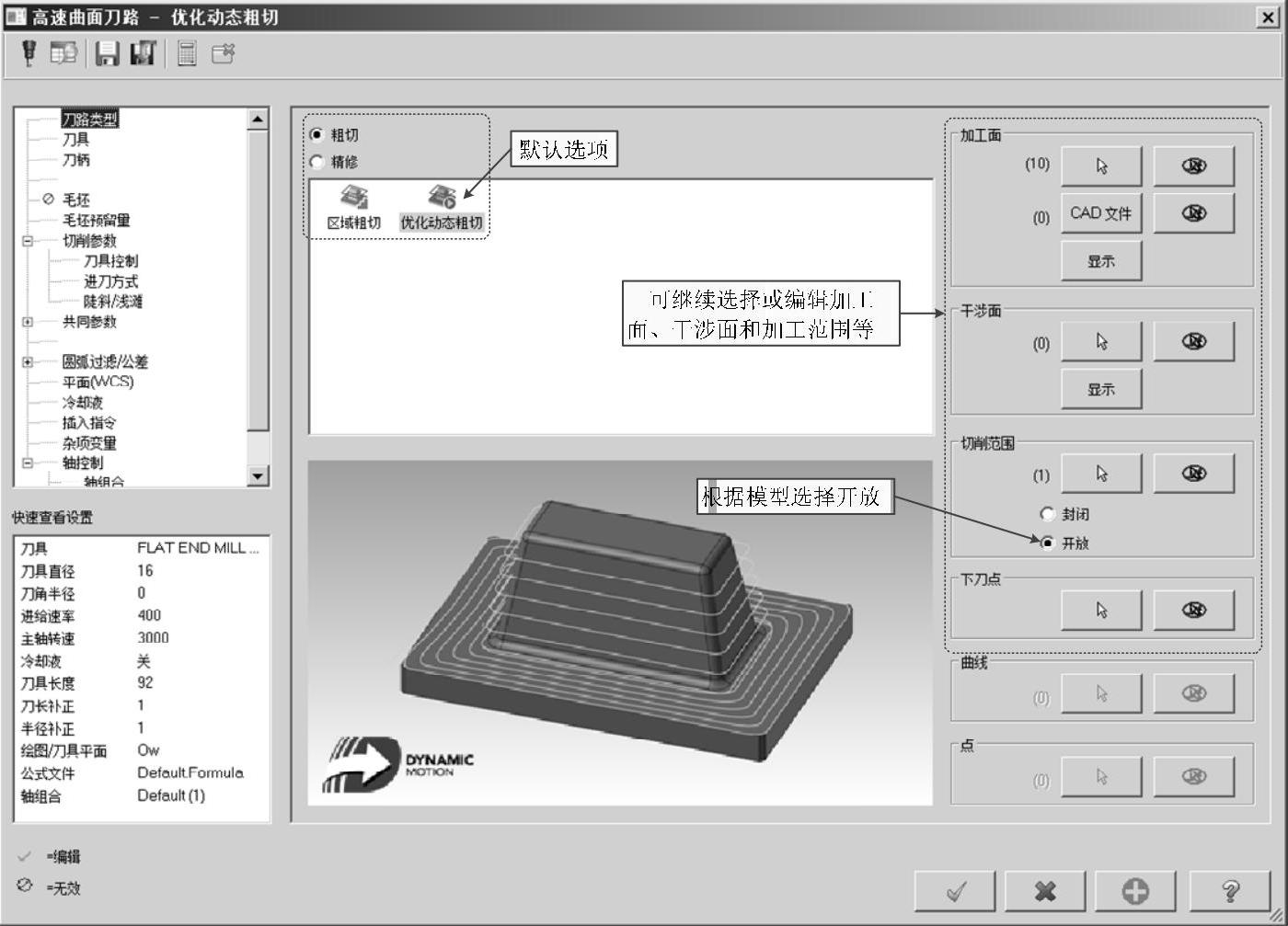Click the save parameters floppy disk icon
This screenshot has width=1288, height=926.
tap(108, 53)
